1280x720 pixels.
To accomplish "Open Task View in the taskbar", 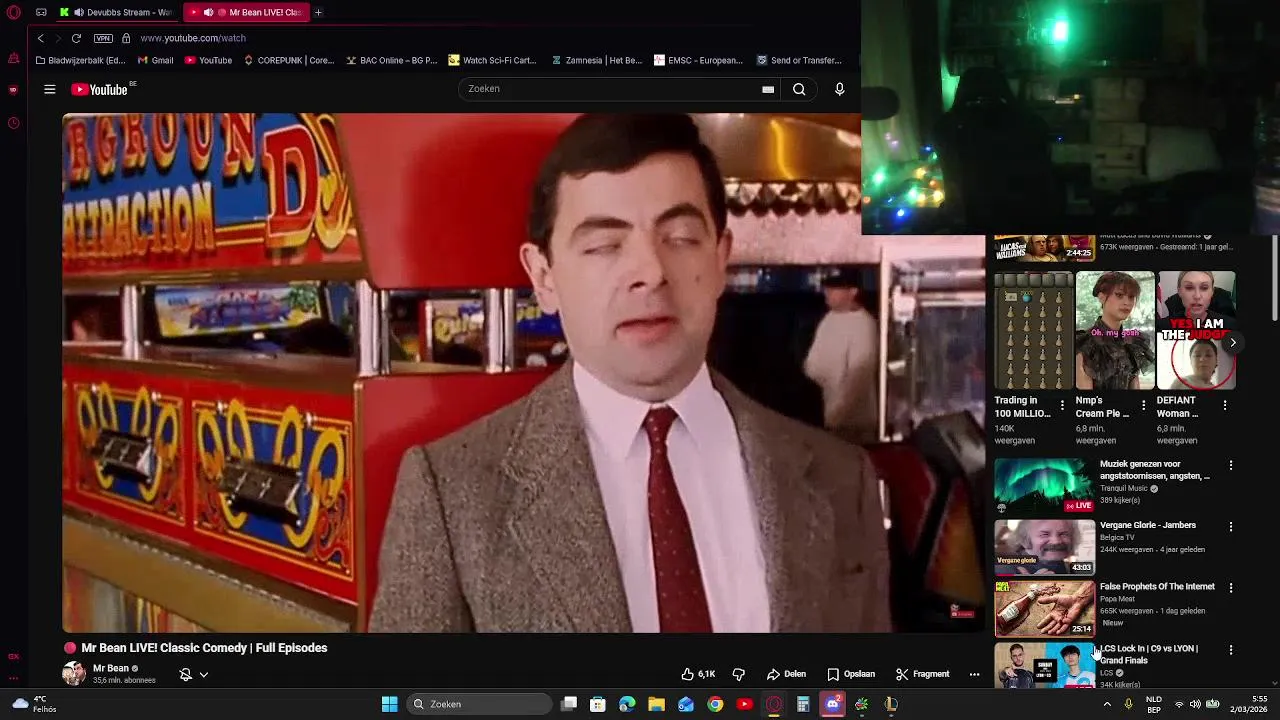I will pos(569,704).
